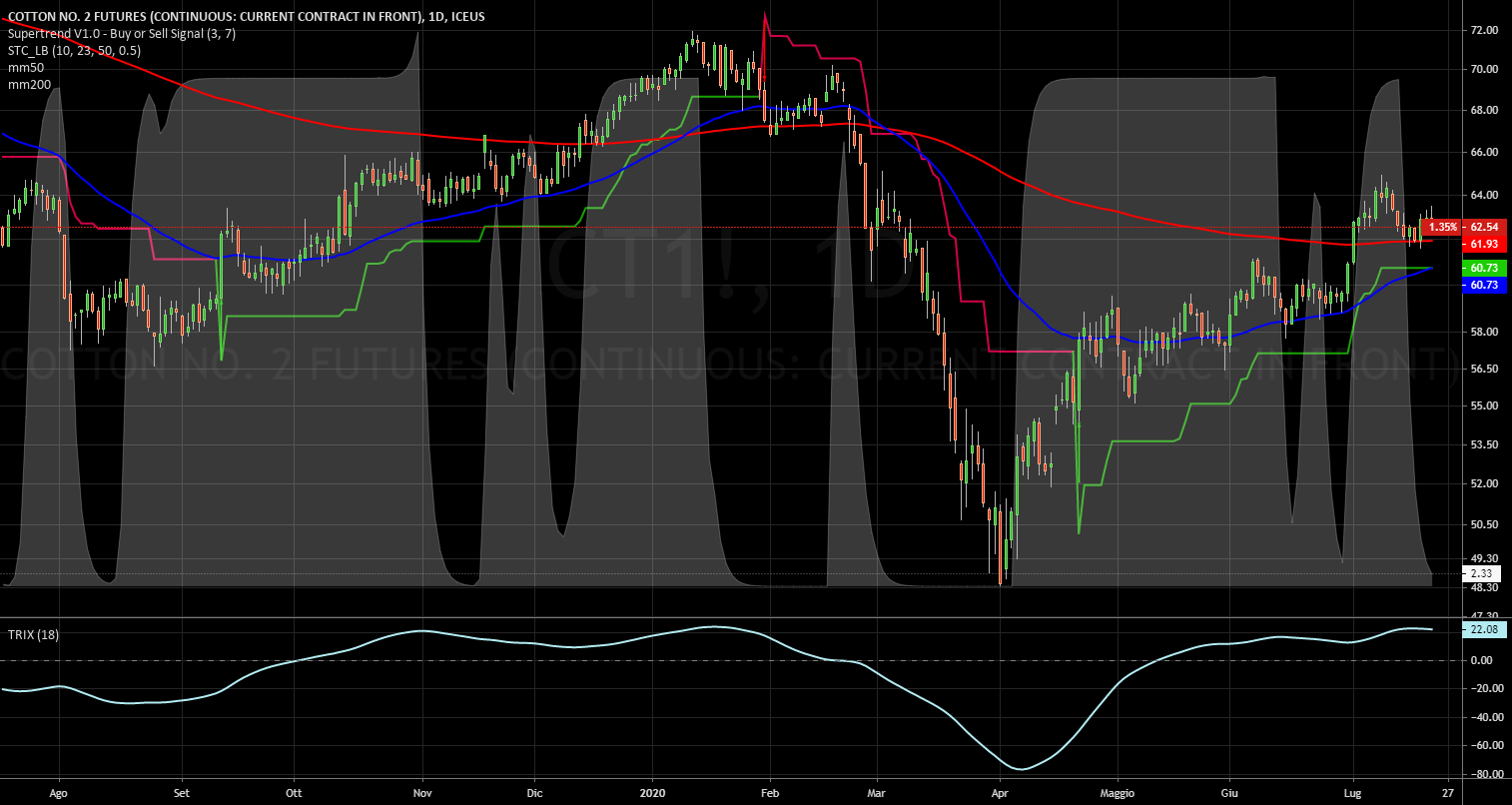Click the 56.50 price axis label

coord(1484,369)
